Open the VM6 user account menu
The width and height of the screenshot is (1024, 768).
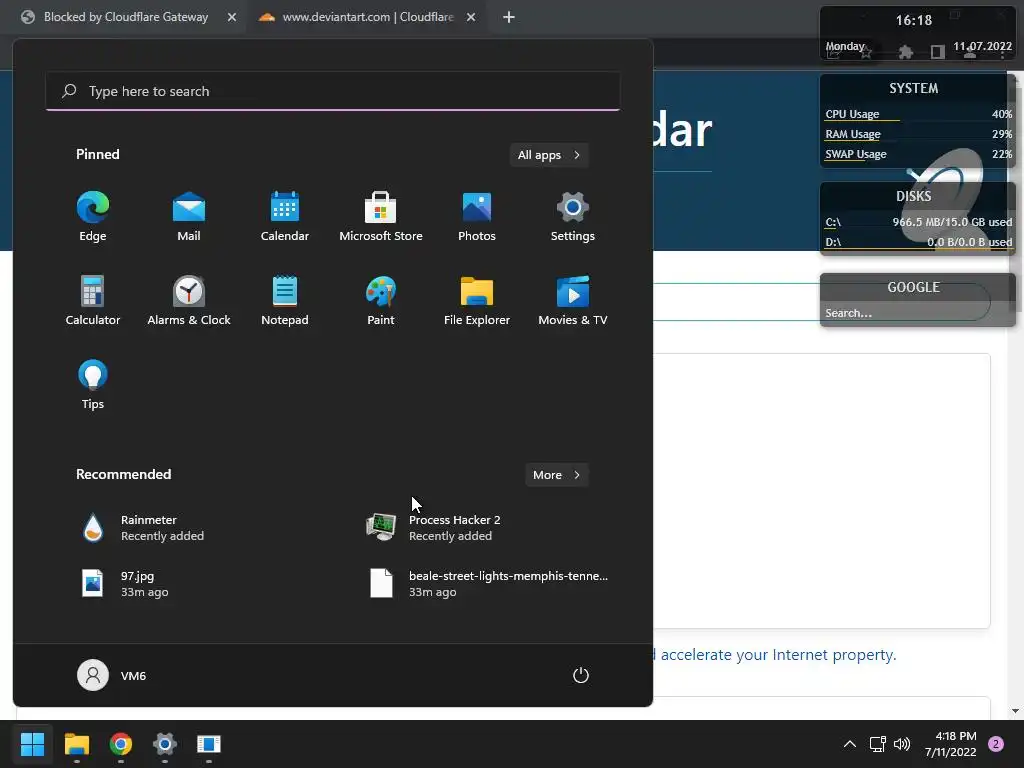coord(112,675)
